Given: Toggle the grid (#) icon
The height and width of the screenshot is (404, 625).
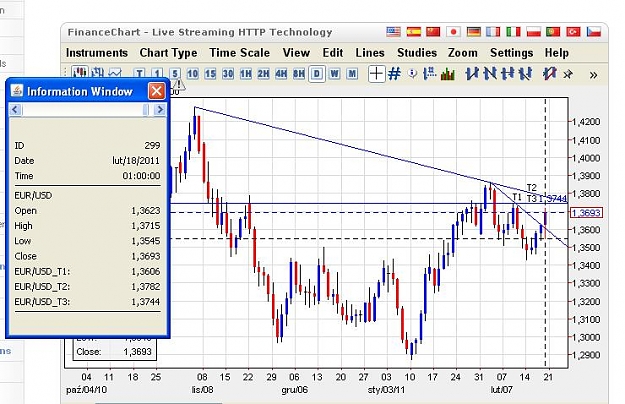Looking at the screenshot, I should coord(394,74).
